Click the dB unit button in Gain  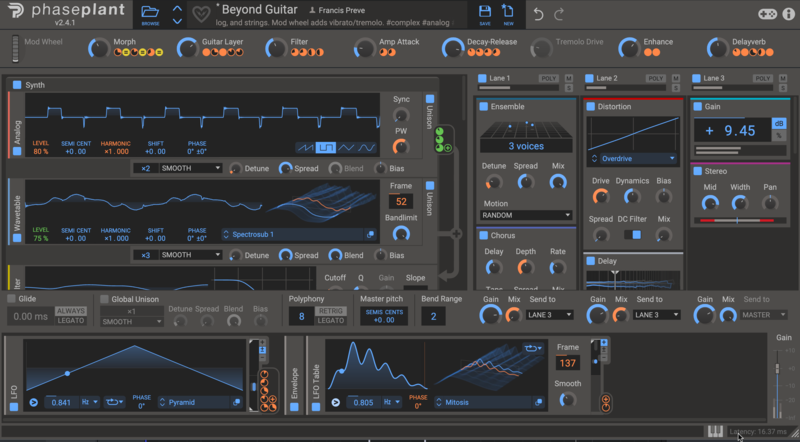click(x=778, y=123)
